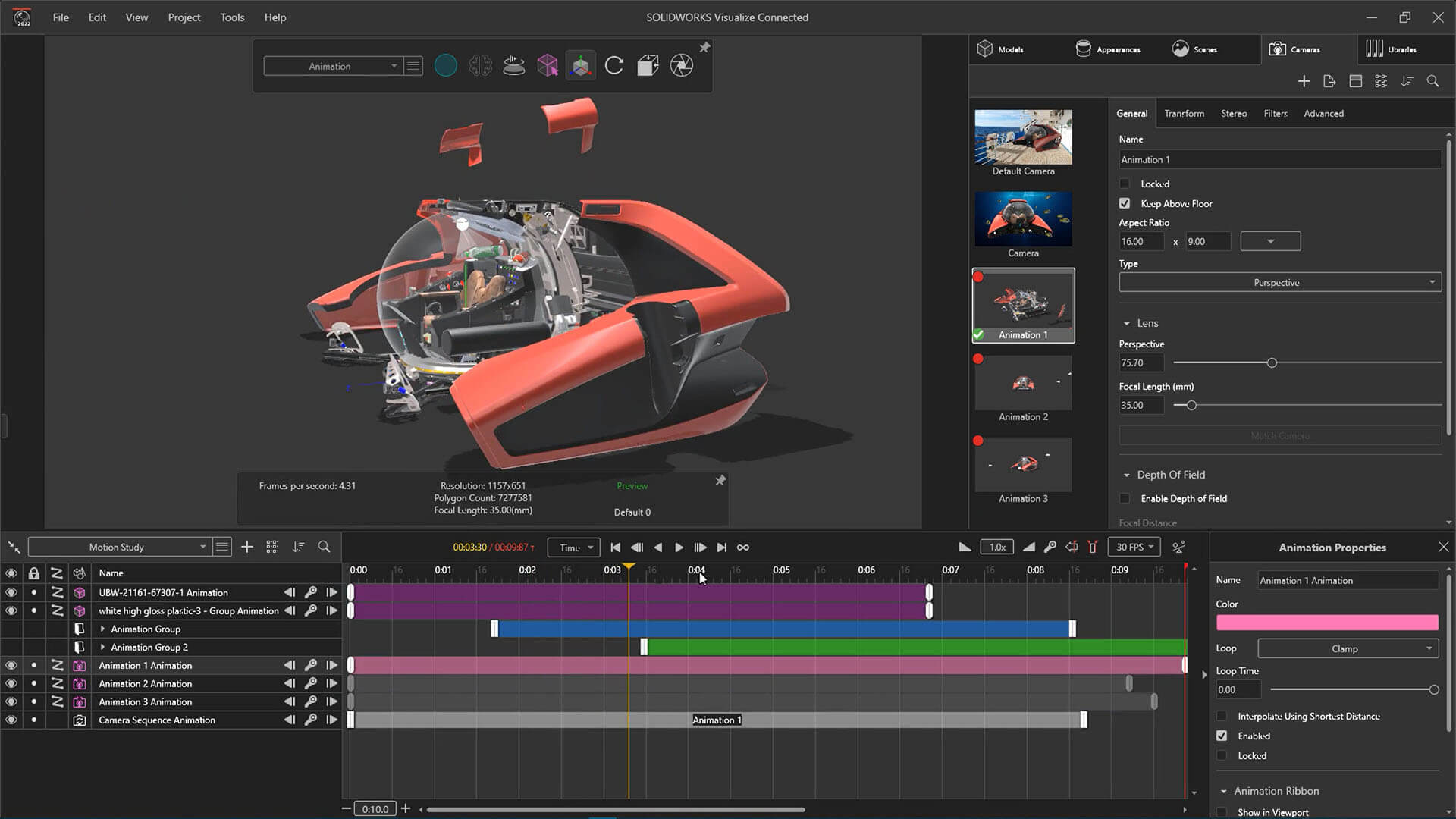Click the camera Name input field
Screen dimensions: 1456x819
1280,159
